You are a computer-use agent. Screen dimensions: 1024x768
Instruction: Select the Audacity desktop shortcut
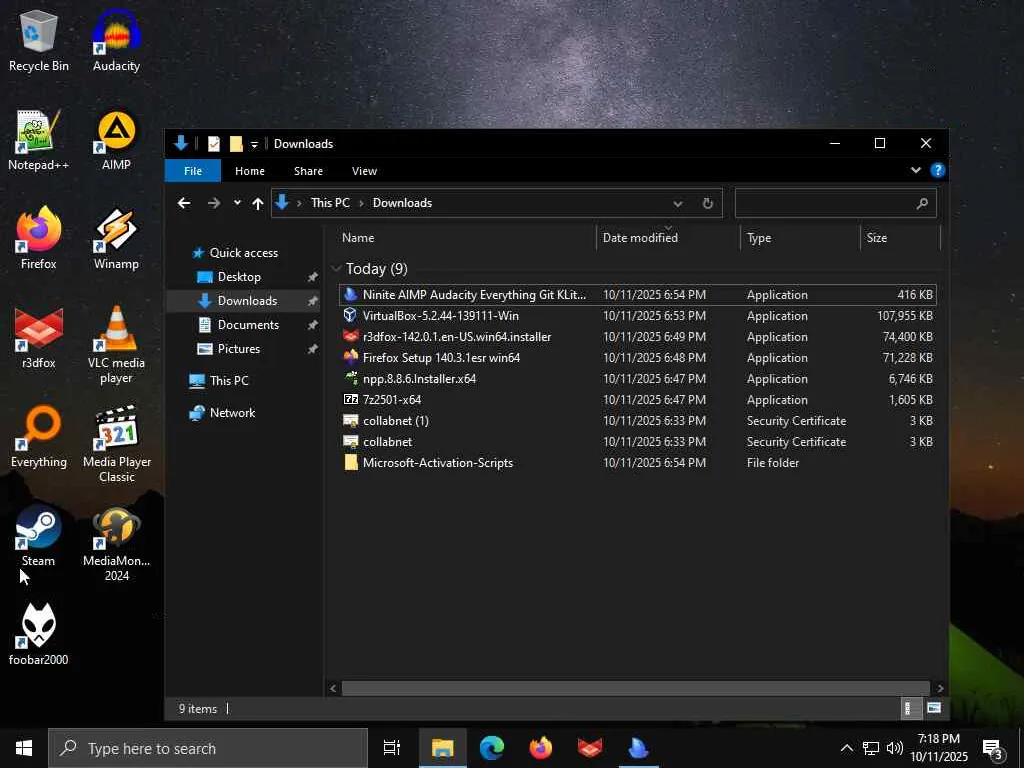116,40
